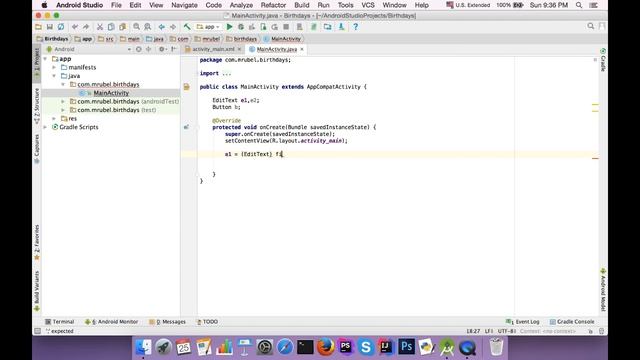The height and width of the screenshot is (360, 640).
Task: Open the Tools menu
Action: [x=345, y=5]
